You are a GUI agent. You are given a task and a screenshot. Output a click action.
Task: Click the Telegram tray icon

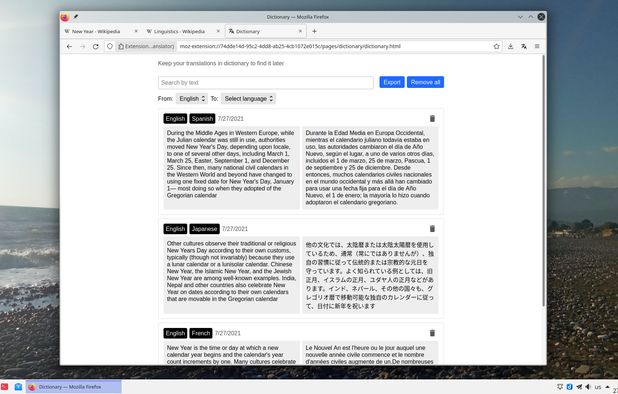coord(579,387)
